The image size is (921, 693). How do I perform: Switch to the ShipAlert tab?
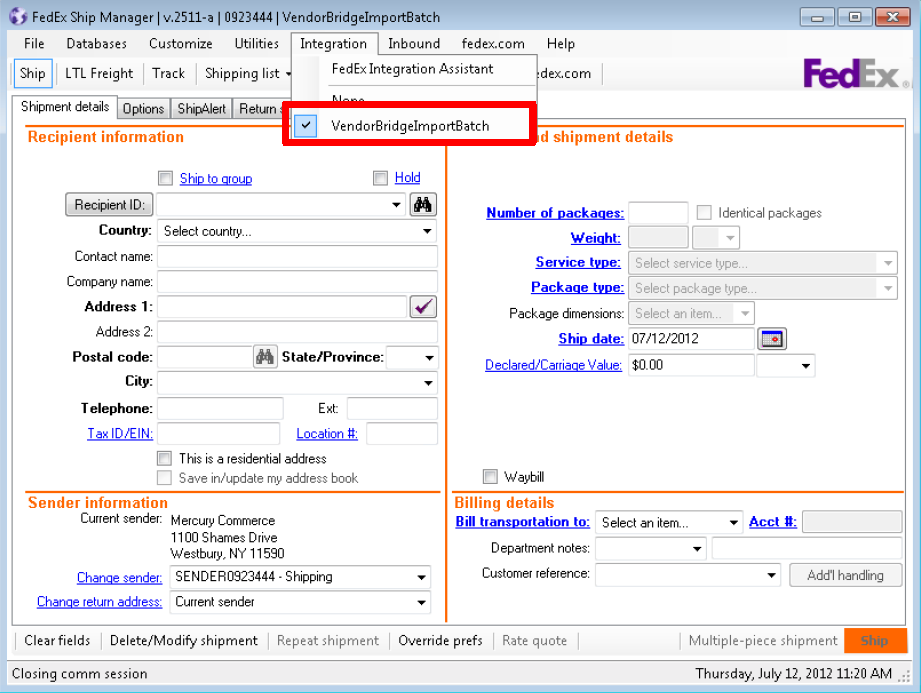tap(201, 109)
